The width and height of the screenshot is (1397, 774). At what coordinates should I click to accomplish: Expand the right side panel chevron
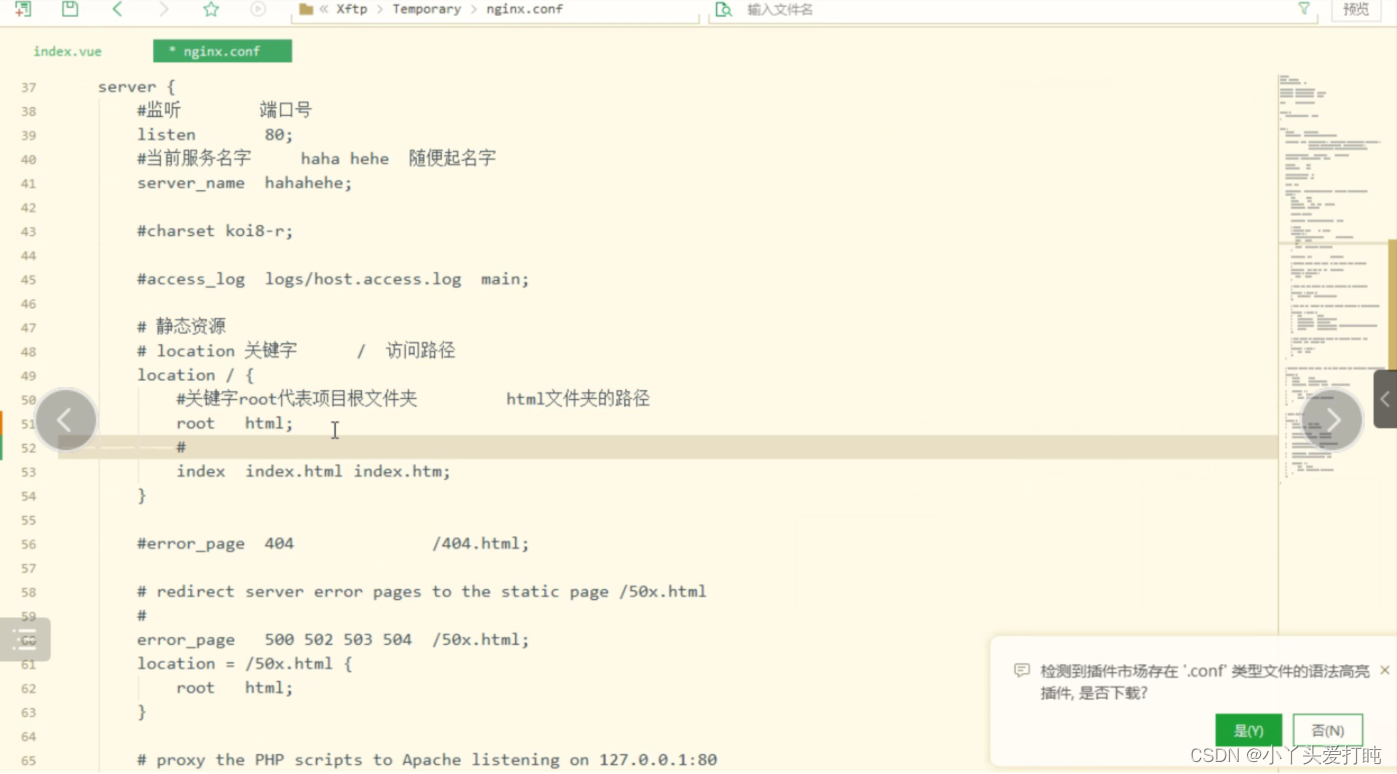coord(1385,399)
